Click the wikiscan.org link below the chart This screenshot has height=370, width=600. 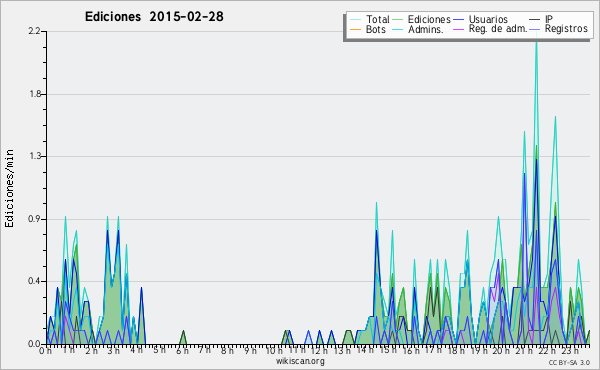coord(300,361)
